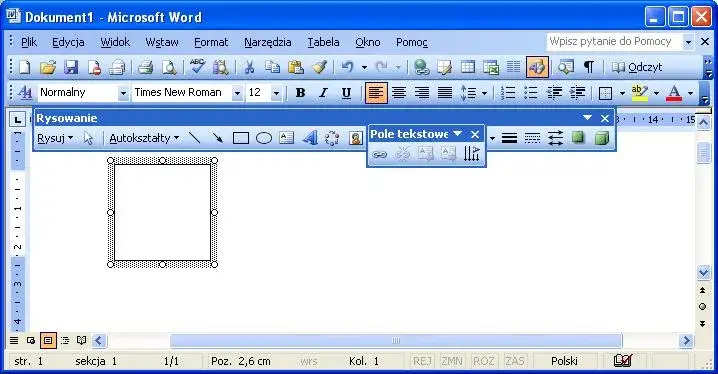Insert clip art from the Rysowanie toolbar
The image size is (718, 374).
[356, 138]
